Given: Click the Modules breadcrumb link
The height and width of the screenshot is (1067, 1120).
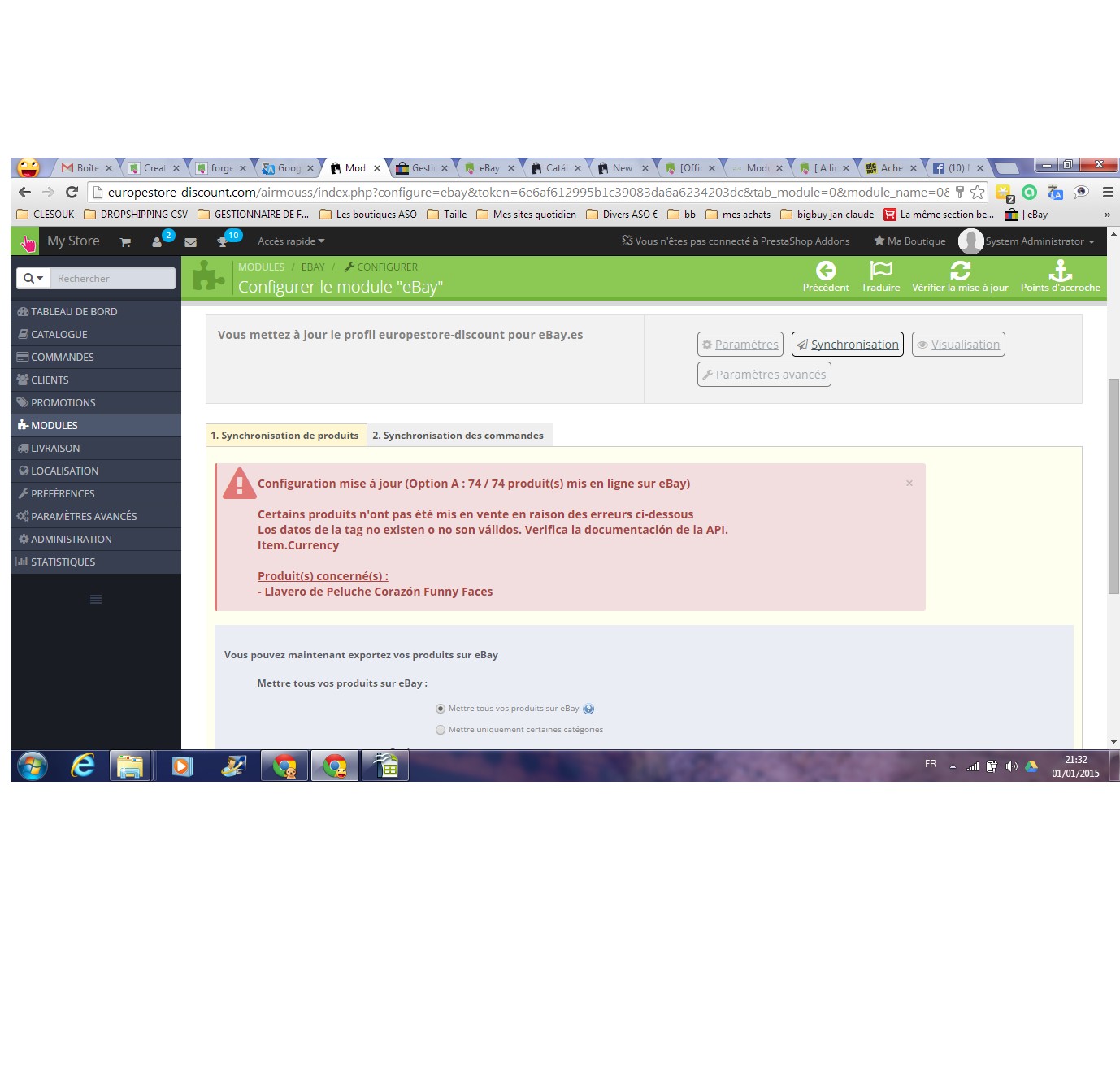Looking at the screenshot, I should [x=261, y=267].
